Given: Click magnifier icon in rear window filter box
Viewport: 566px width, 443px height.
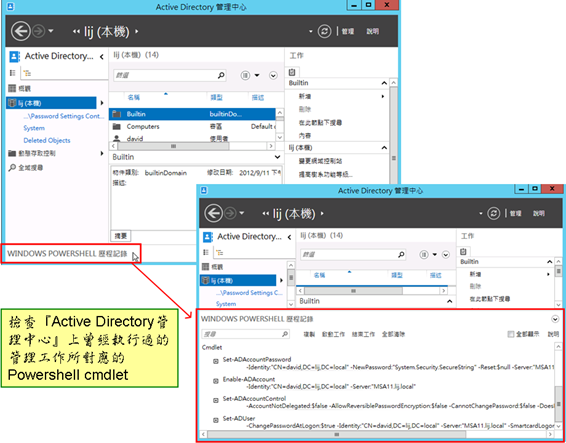Looking at the screenshot, I should [x=221, y=75].
